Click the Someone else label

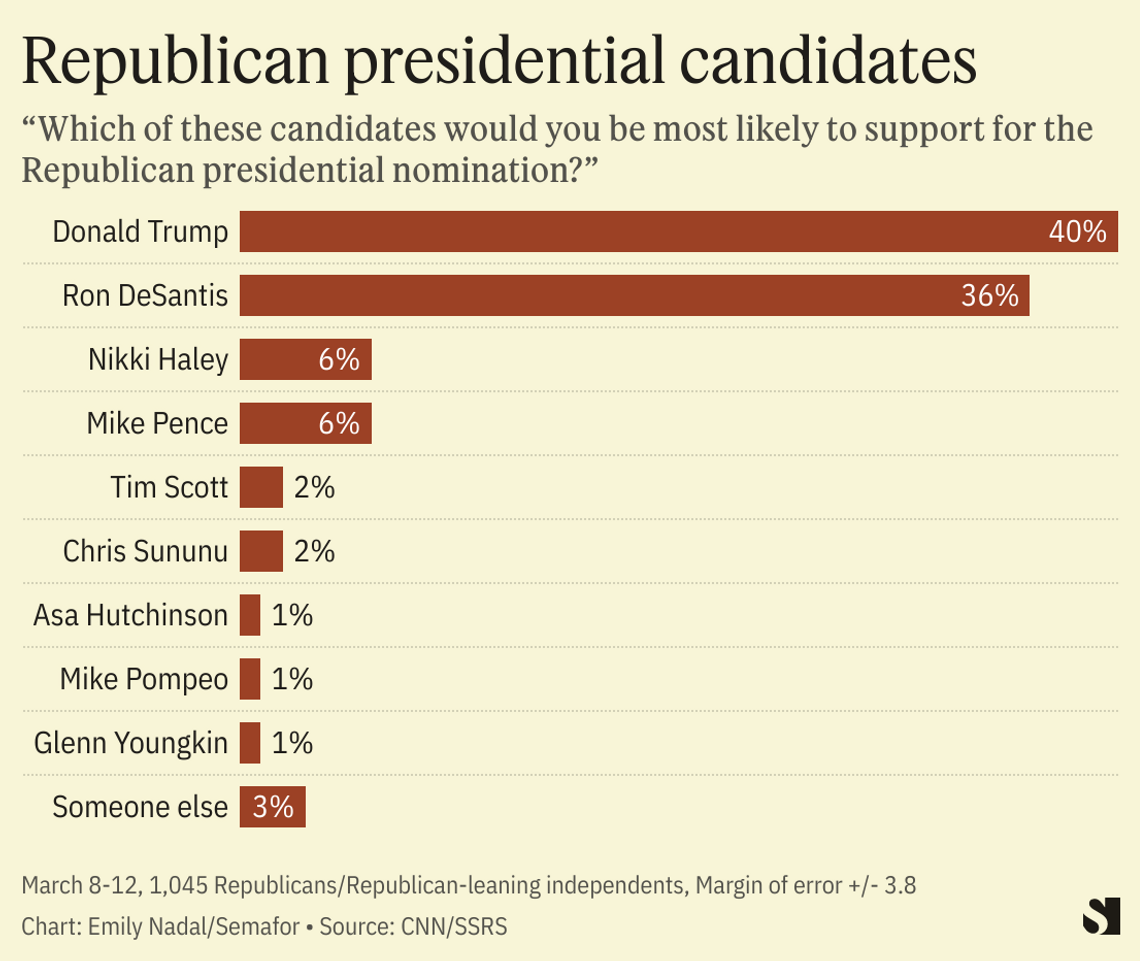coord(140,807)
